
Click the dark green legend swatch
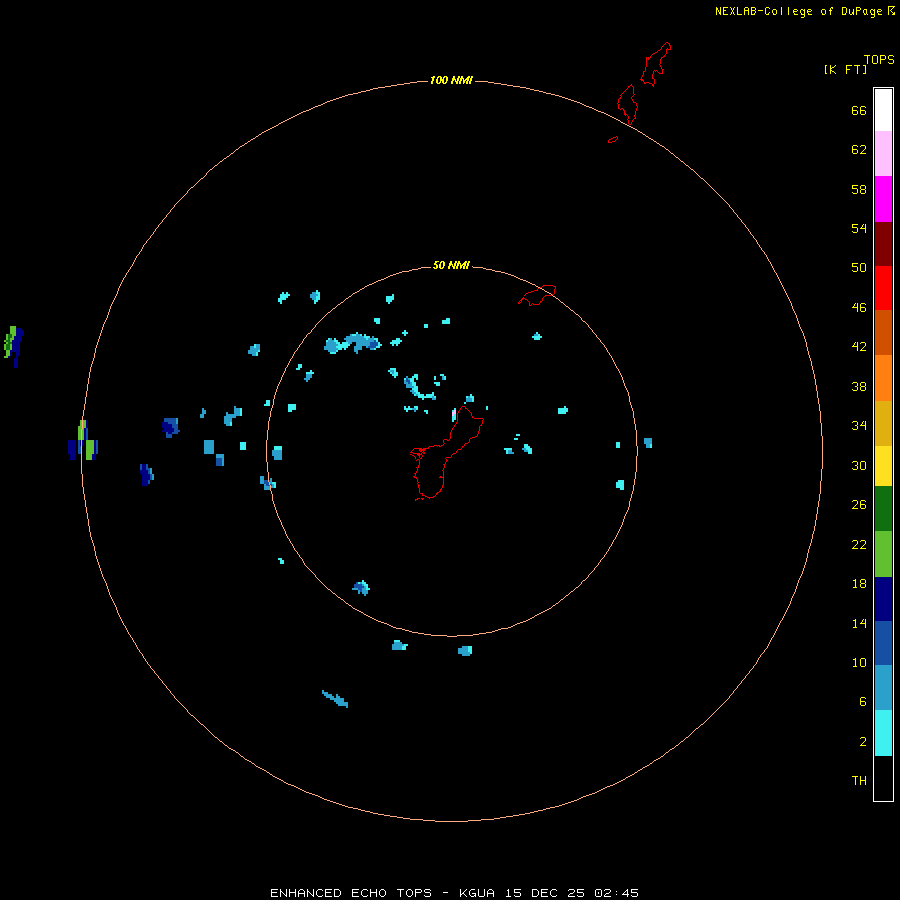pos(883,509)
